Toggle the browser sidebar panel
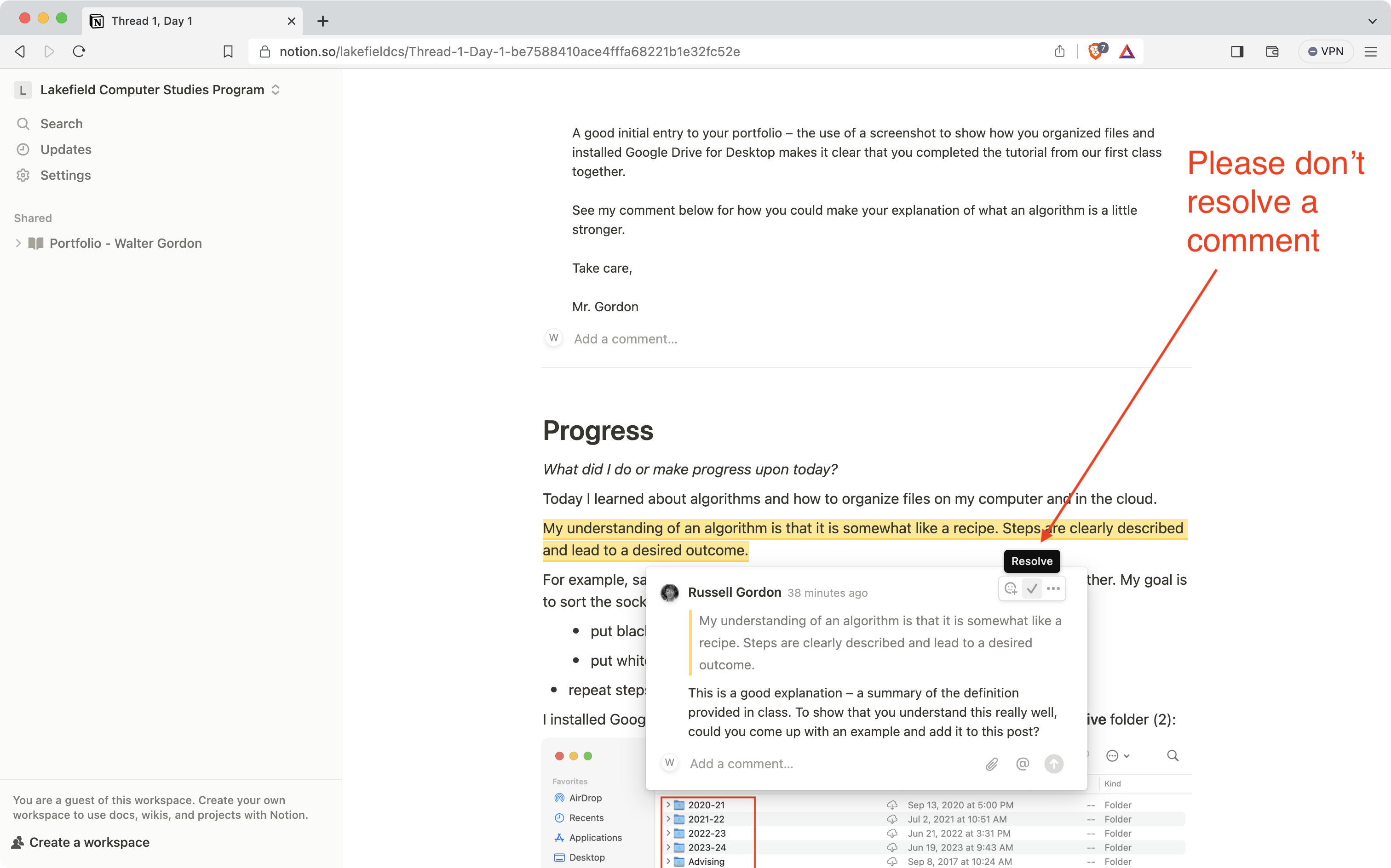This screenshot has width=1391, height=868. coord(1237,51)
